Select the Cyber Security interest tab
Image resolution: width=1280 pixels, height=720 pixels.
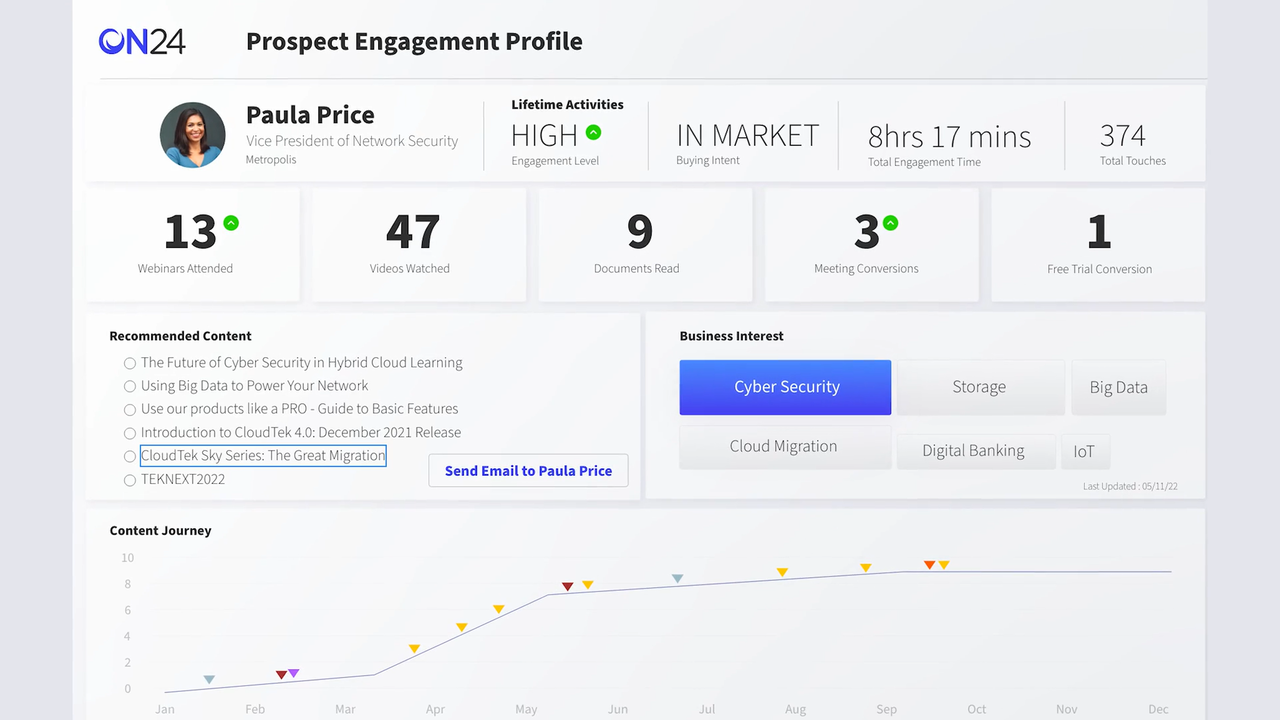(x=785, y=387)
